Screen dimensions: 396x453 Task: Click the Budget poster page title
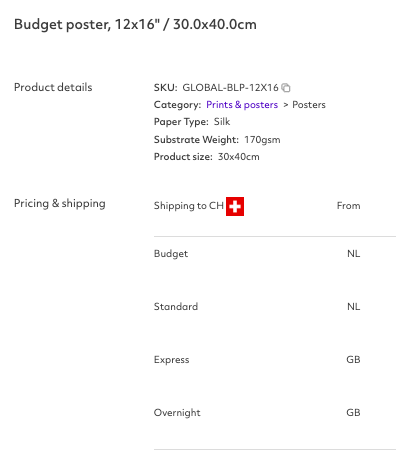tap(135, 25)
